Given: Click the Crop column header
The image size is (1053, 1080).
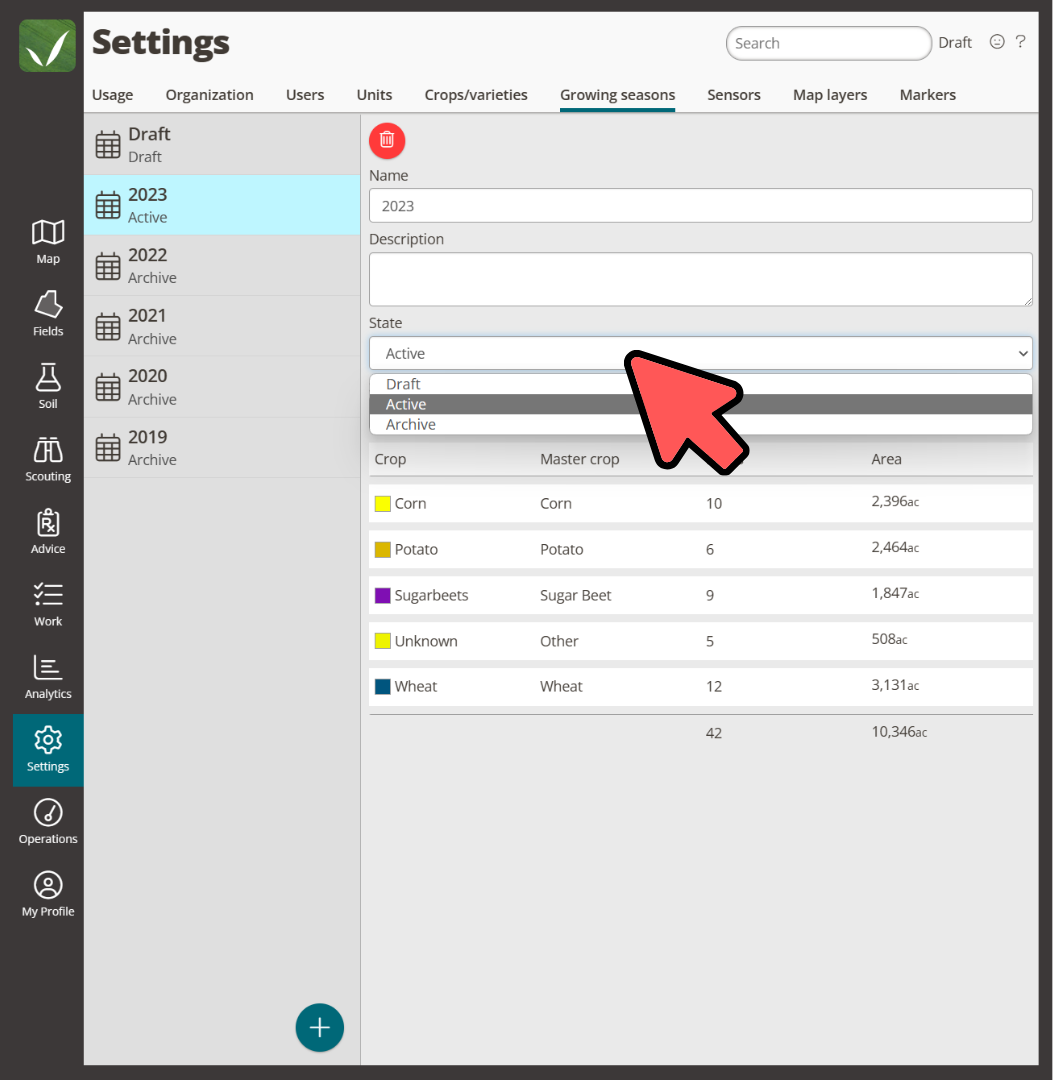Looking at the screenshot, I should point(390,459).
